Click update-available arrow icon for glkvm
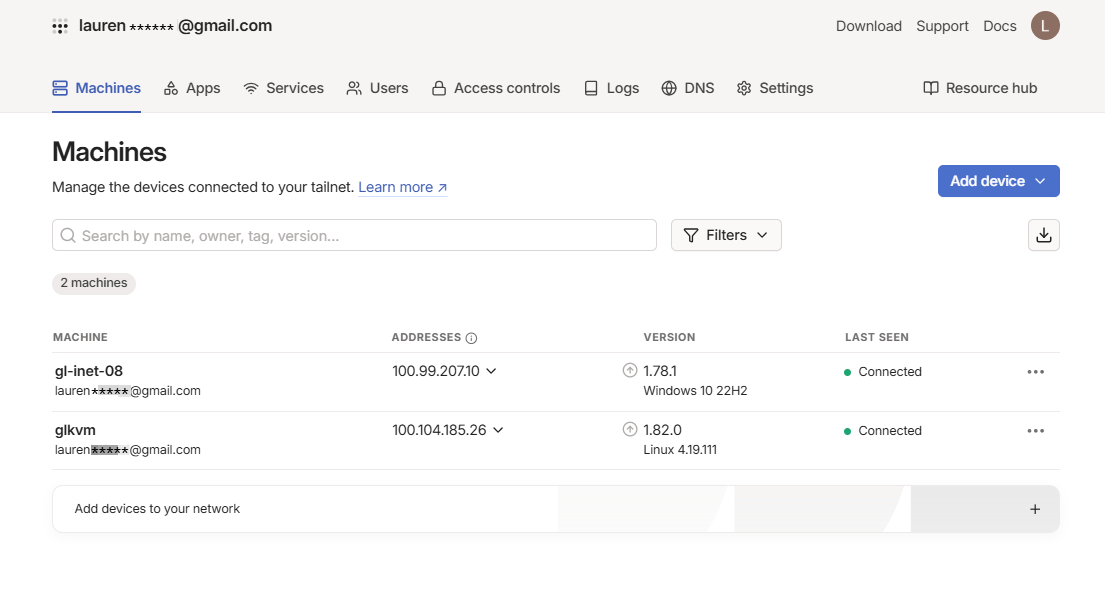Image resolution: width=1111 pixels, height=599 pixels. tap(630, 430)
